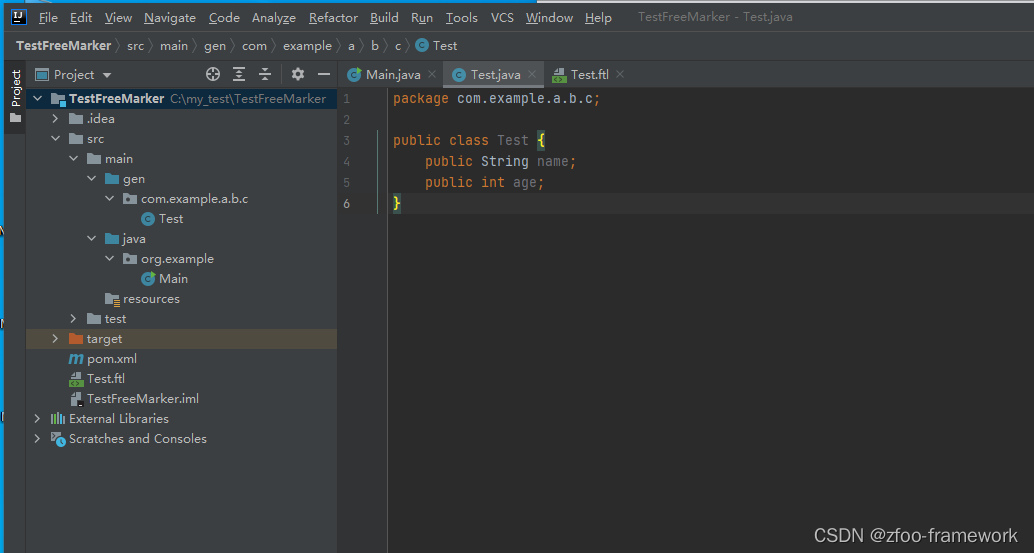Click the pom.xml Maven icon
The height and width of the screenshot is (553, 1034).
coord(76,359)
